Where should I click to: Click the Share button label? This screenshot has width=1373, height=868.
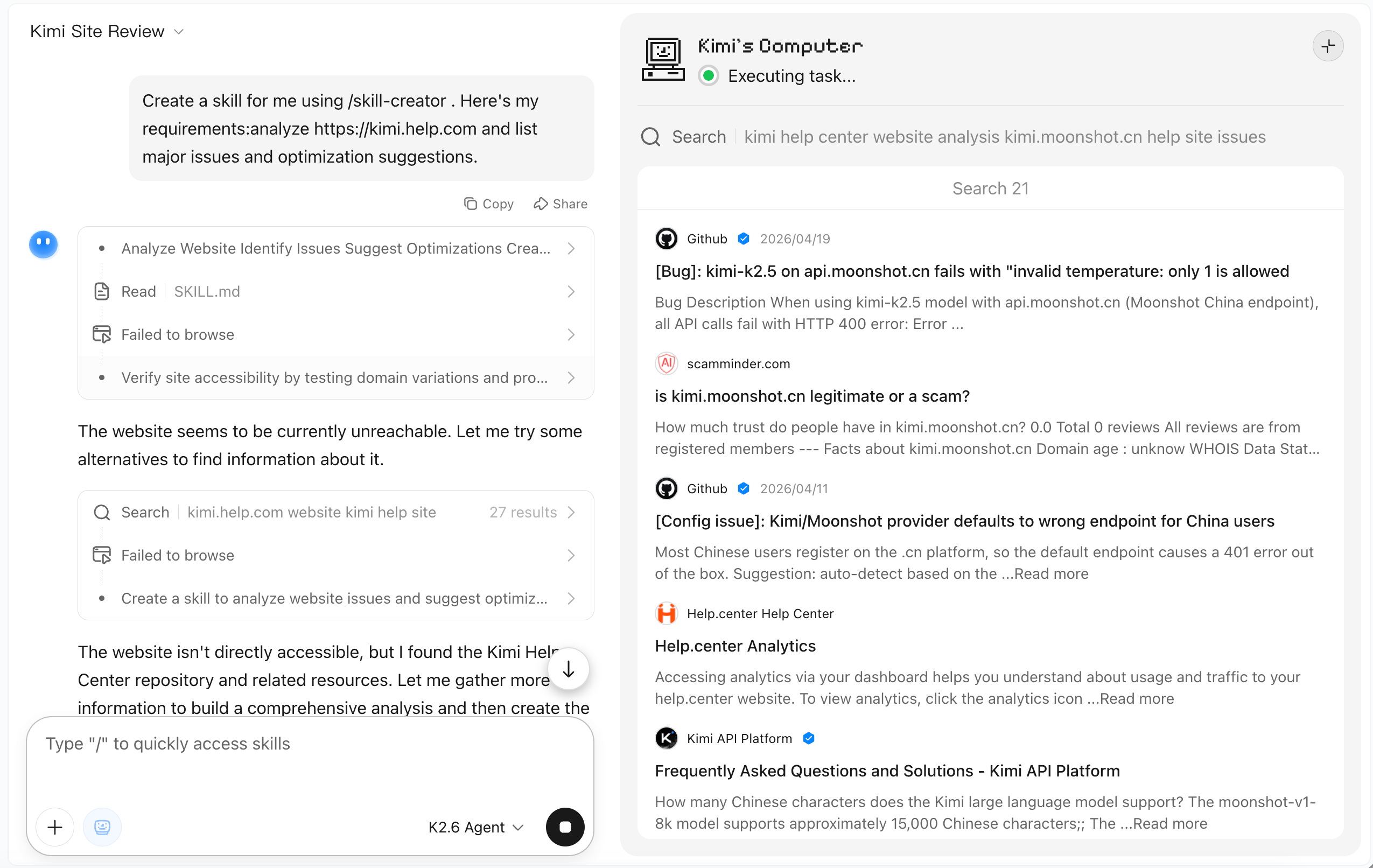570,204
